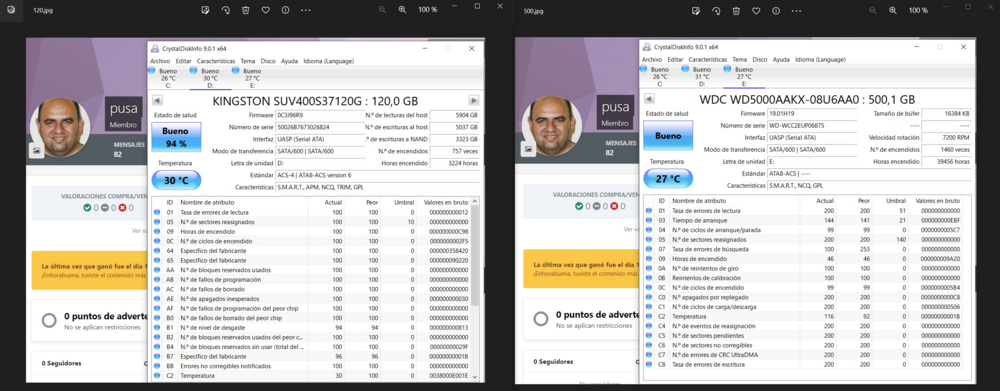Delete the 120.jpg photo via trash icon
Image resolution: width=1000 pixels, height=391 pixels.
pyautogui.click(x=246, y=10)
